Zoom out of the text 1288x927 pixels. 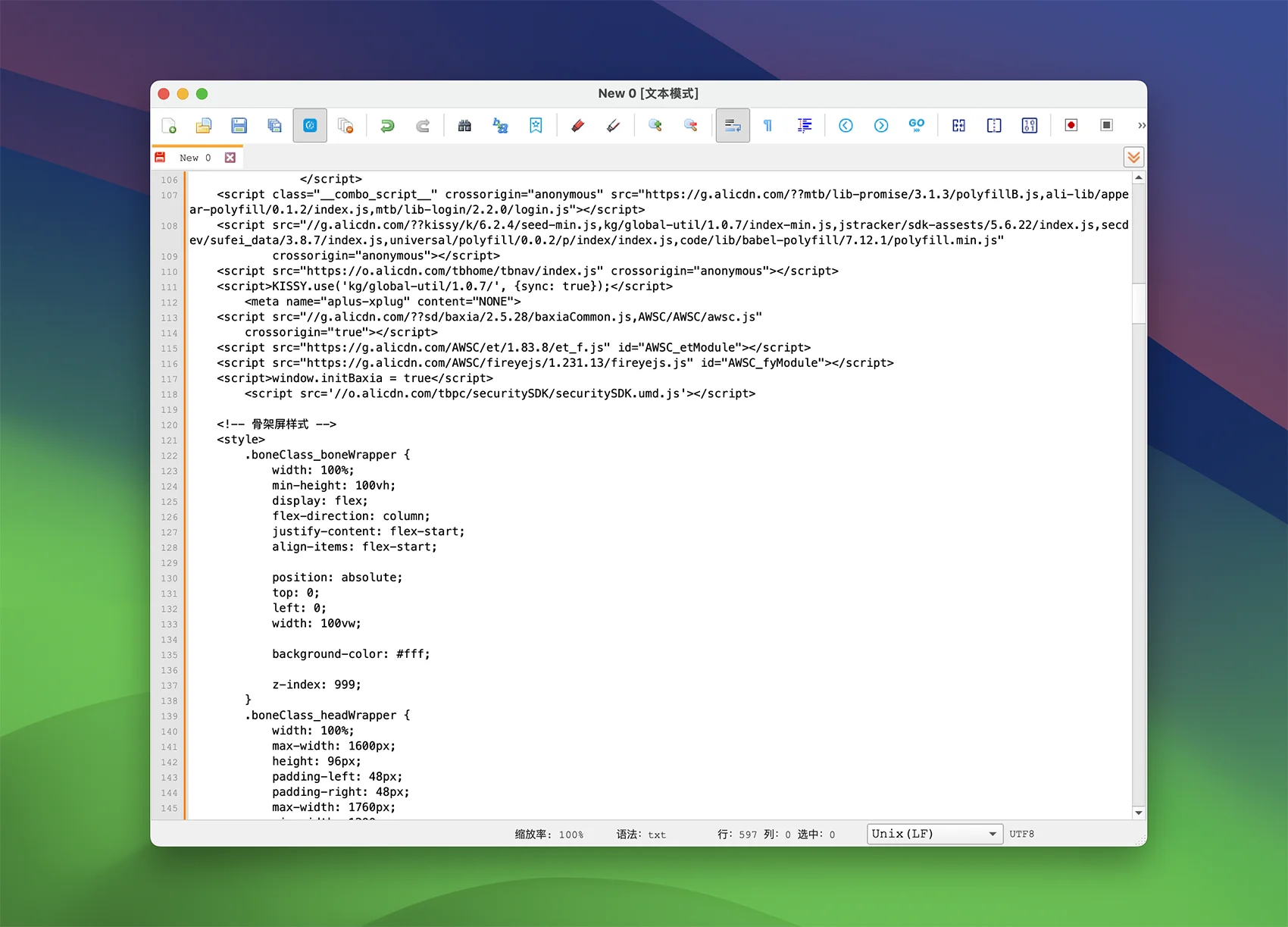(690, 126)
